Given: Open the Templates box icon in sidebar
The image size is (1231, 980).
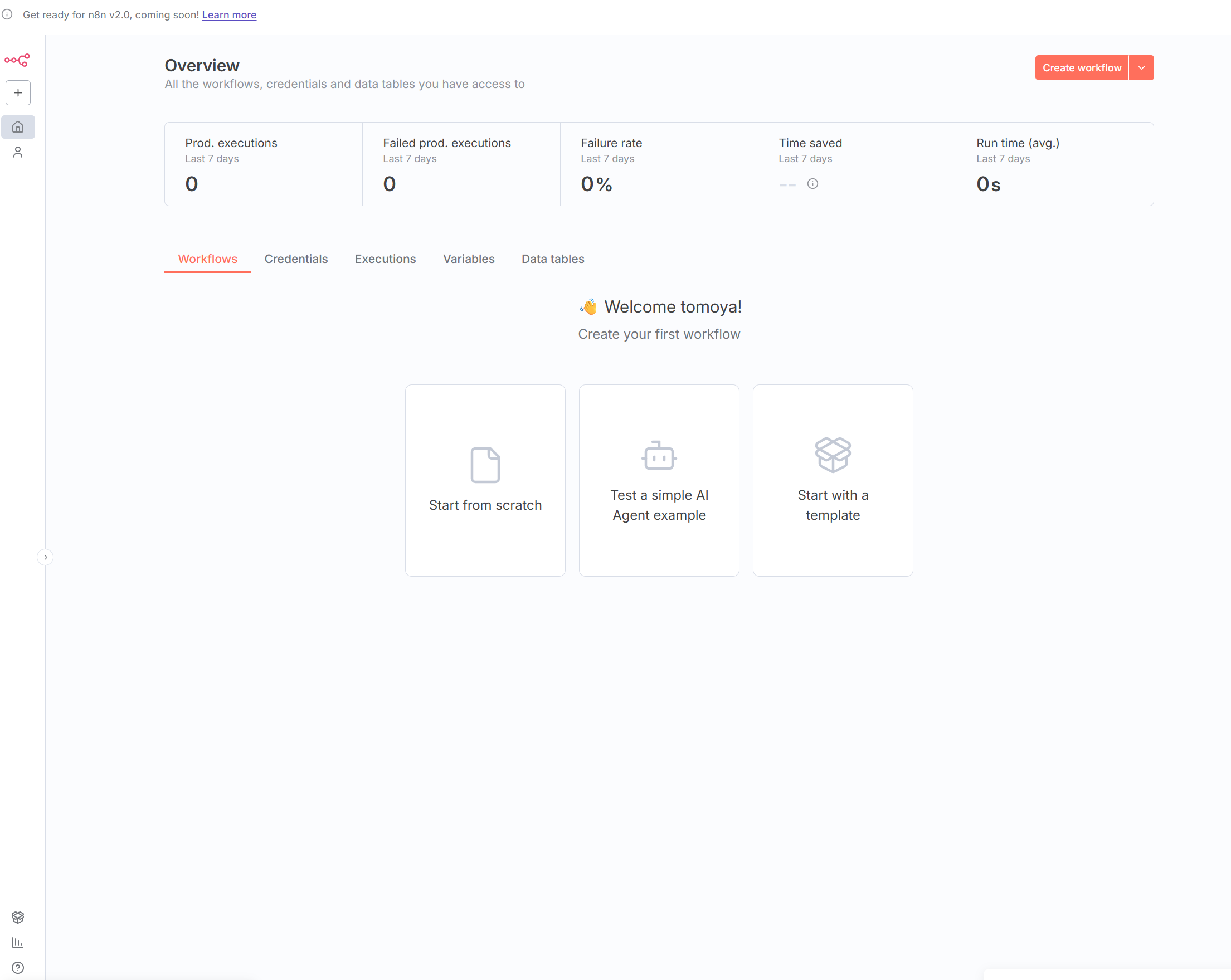Looking at the screenshot, I should pyautogui.click(x=18, y=916).
